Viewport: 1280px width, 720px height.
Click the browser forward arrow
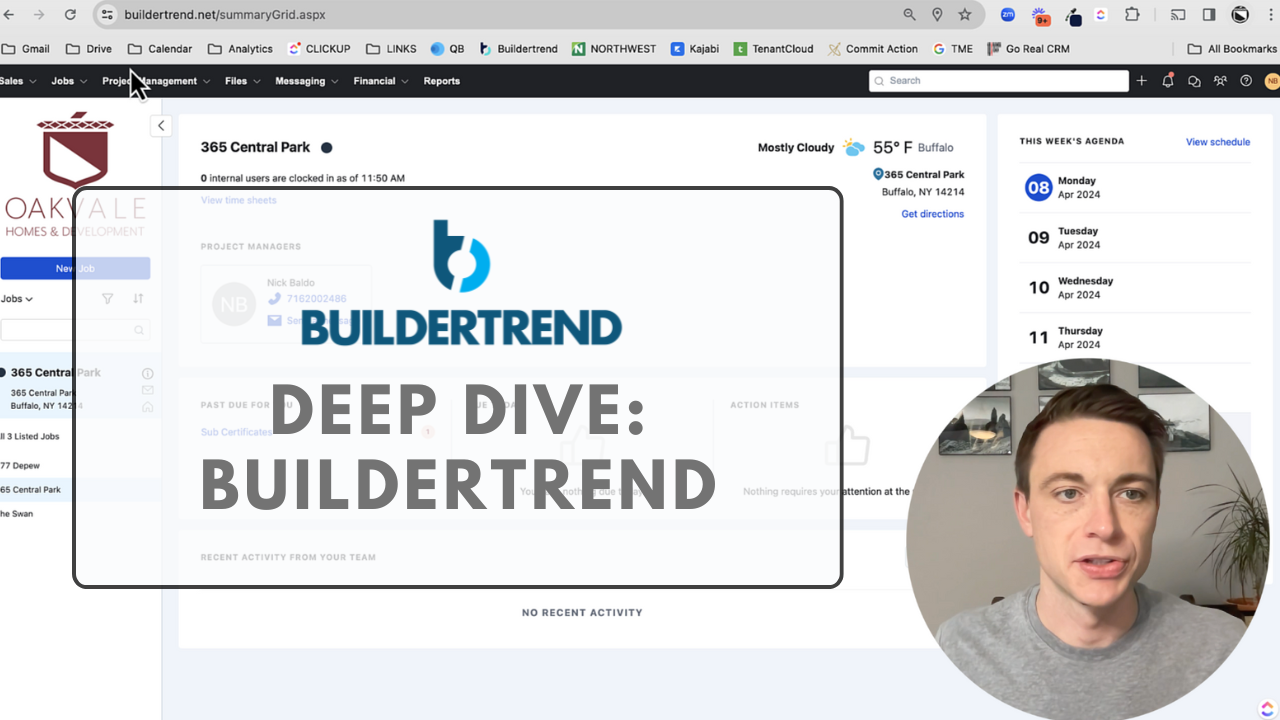(39, 15)
